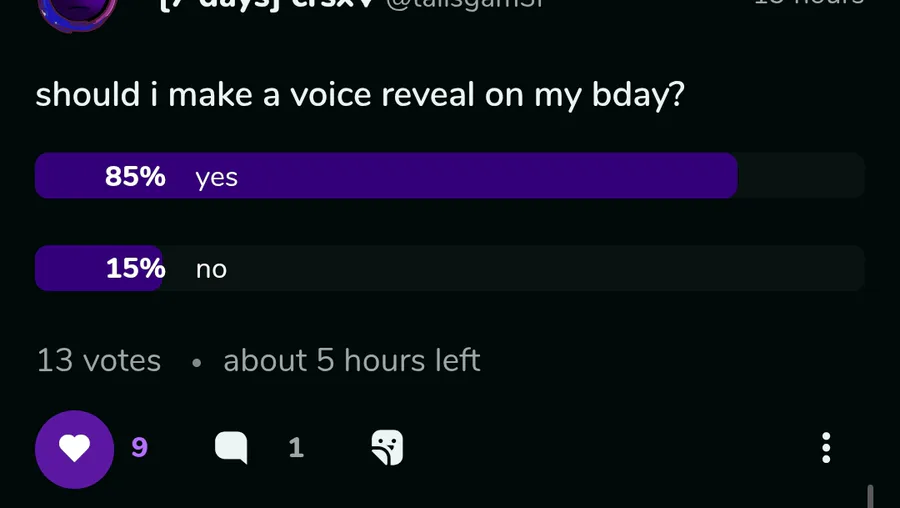
Task: Click the post timestamp at top right
Action: pos(808,3)
